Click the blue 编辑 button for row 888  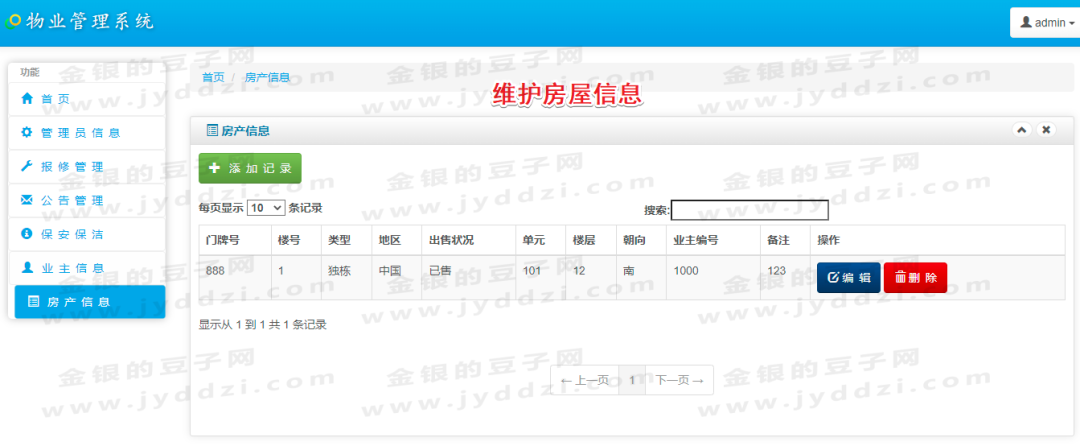[849, 277]
